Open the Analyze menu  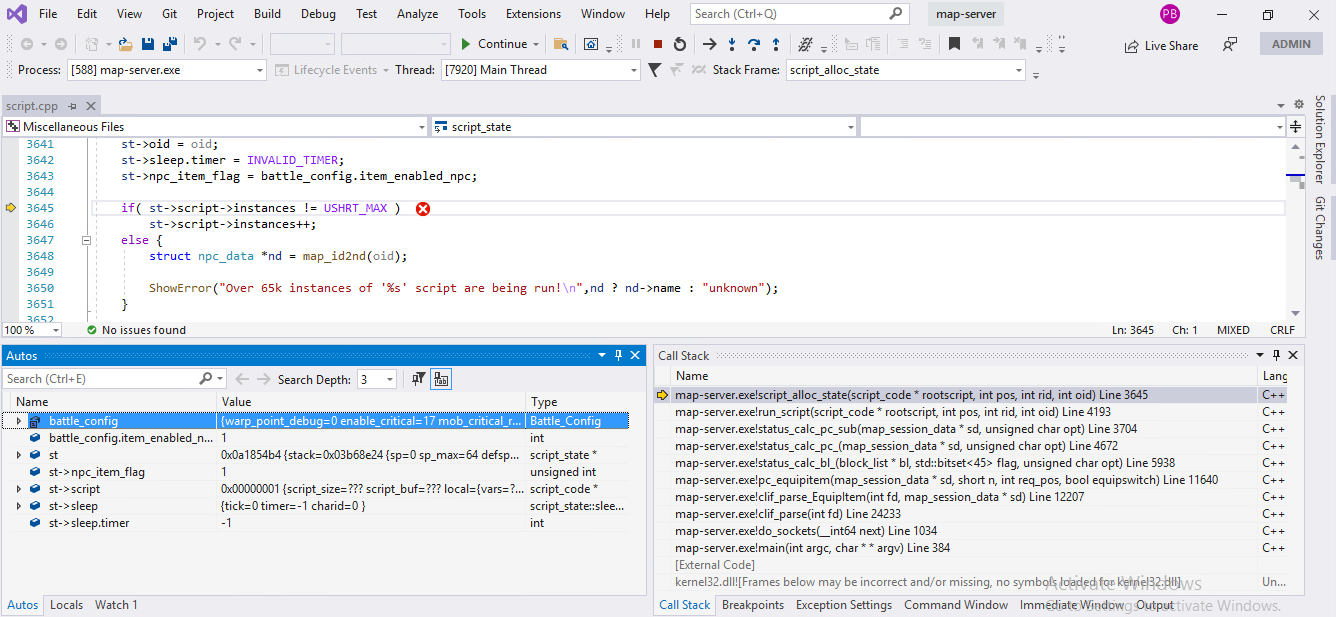[417, 14]
